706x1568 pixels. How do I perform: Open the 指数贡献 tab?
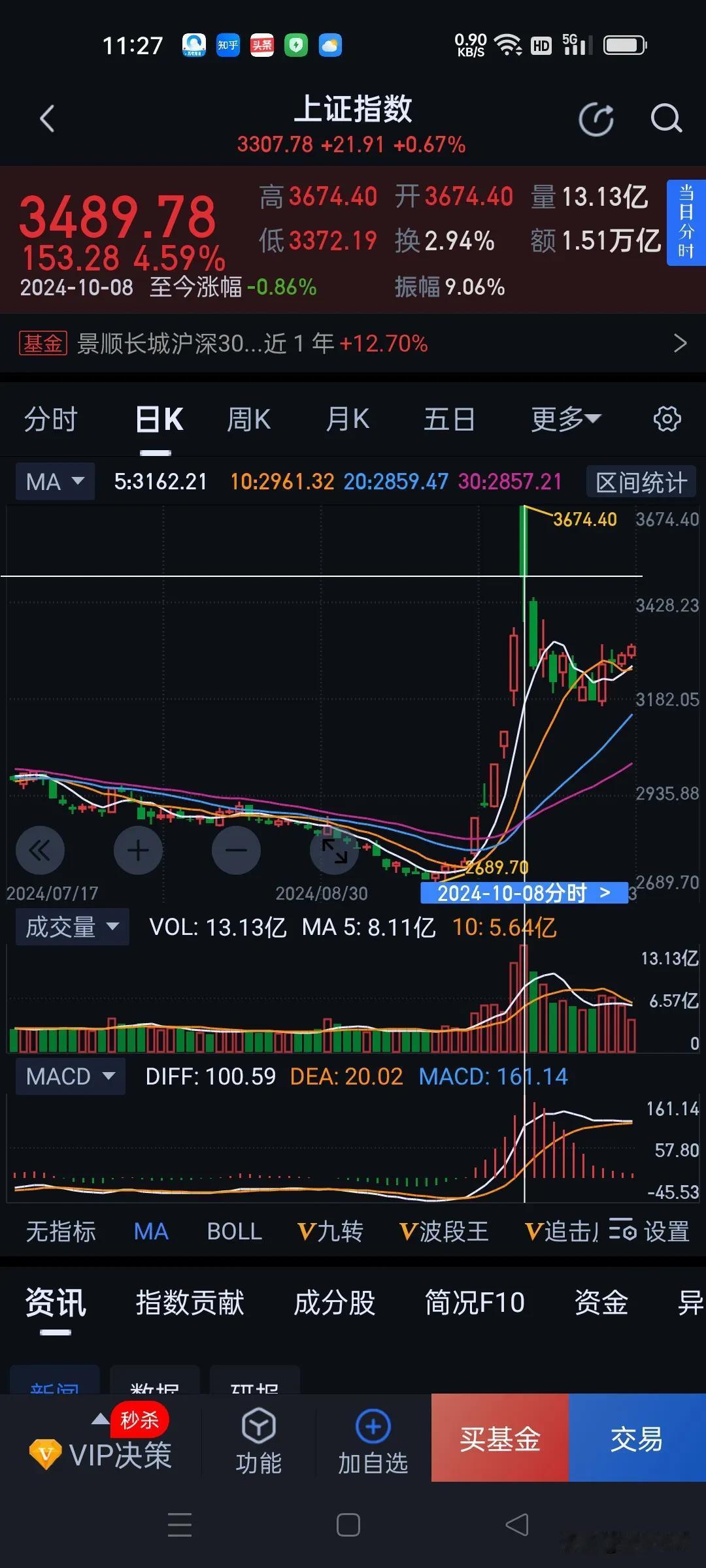point(190,1302)
